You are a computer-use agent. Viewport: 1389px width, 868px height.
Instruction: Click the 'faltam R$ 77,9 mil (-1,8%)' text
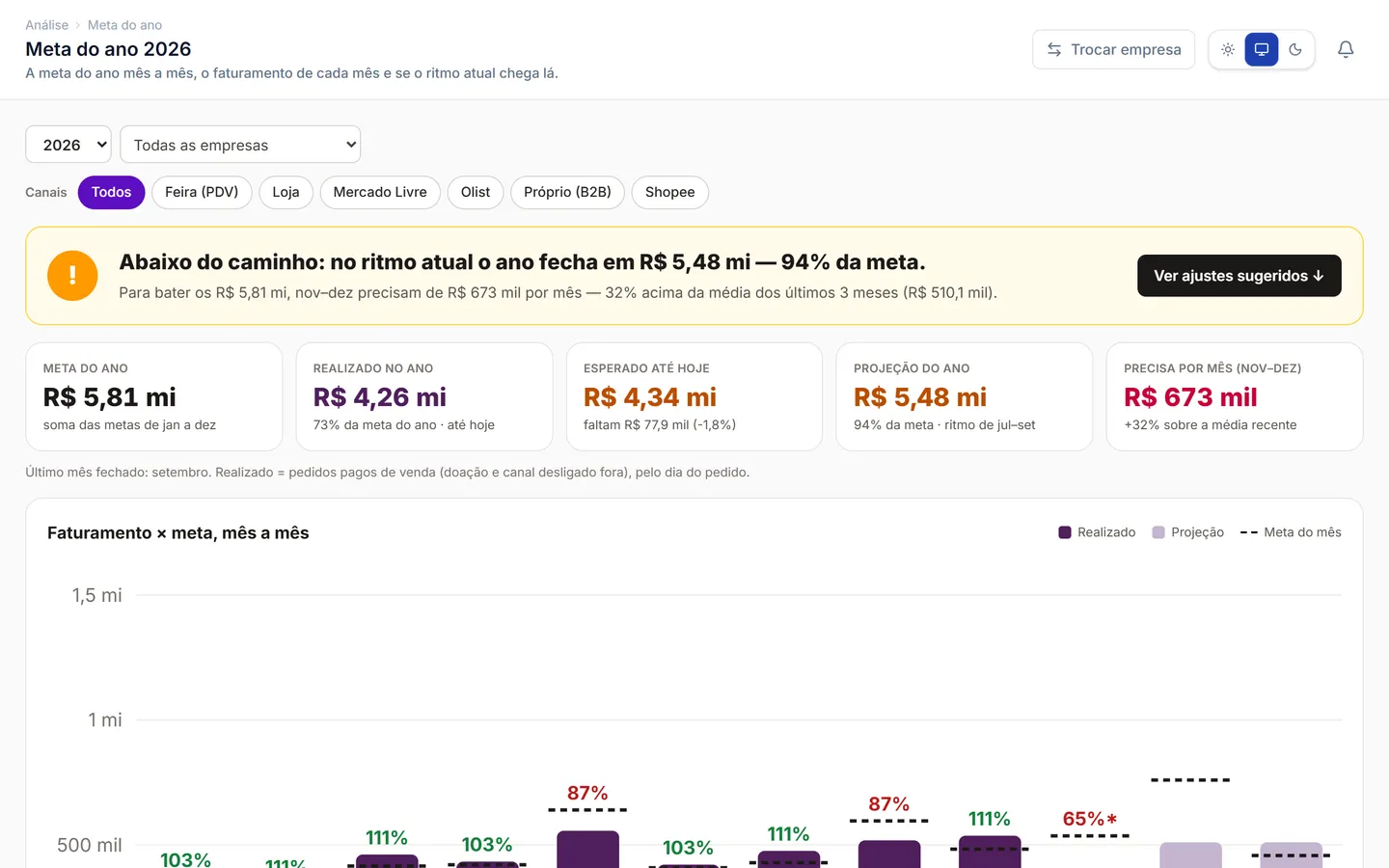(x=660, y=424)
